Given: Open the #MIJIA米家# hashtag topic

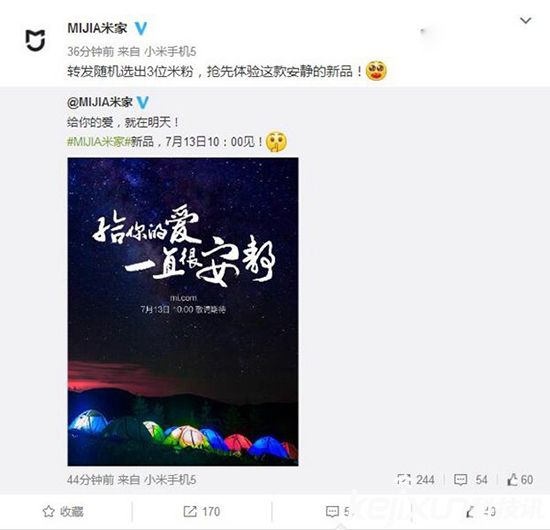Looking at the screenshot, I should [99, 142].
